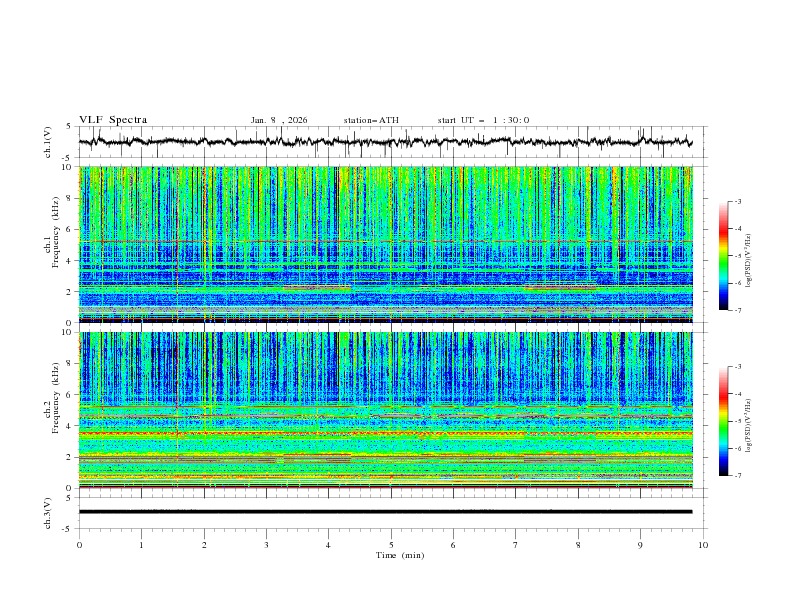Image resolution: width=792 pixels, height=612 pixels.
Task: Click inside the ch.1 spectrogram panel
Action: pos(385,244)
